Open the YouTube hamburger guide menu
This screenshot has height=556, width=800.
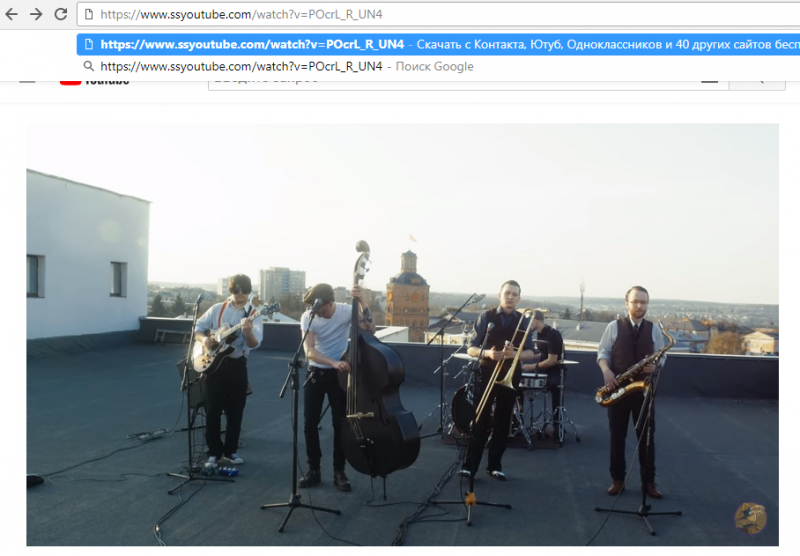coord(27,79)
